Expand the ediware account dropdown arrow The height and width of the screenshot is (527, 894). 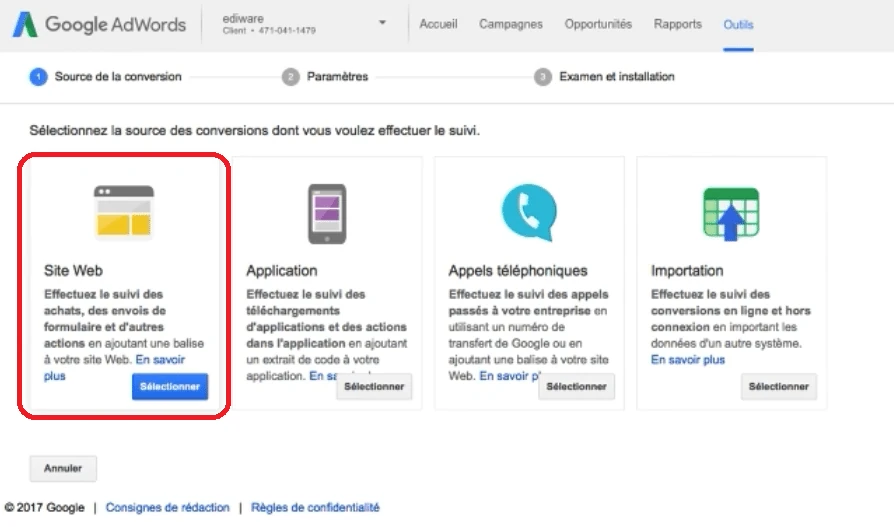tap(381, 23)
